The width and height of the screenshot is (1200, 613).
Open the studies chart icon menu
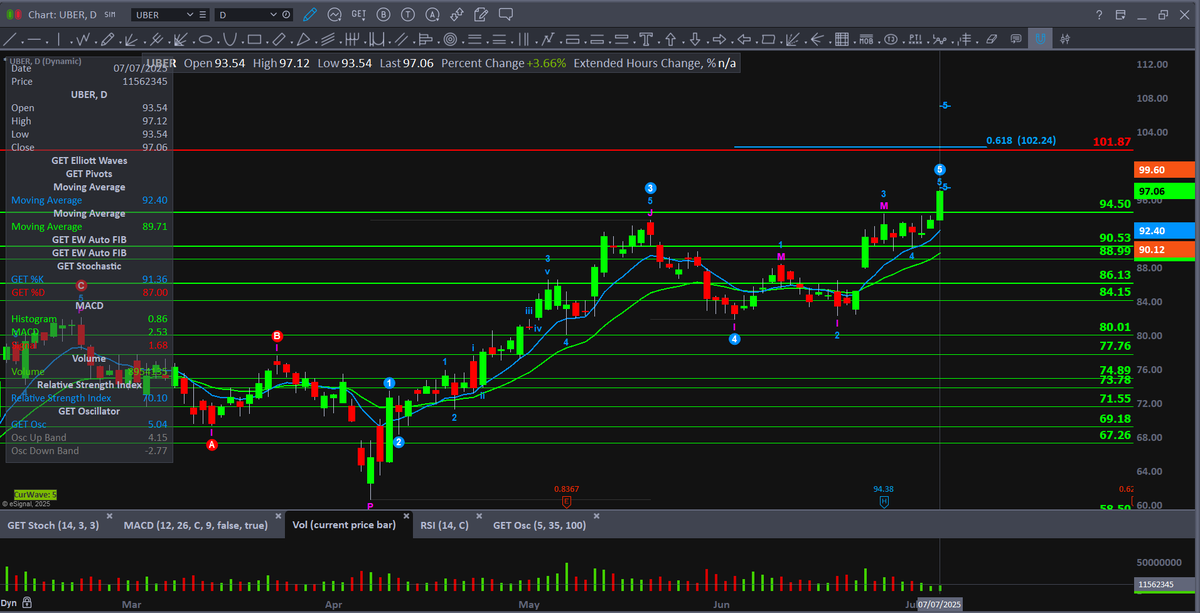click(334, 14)
